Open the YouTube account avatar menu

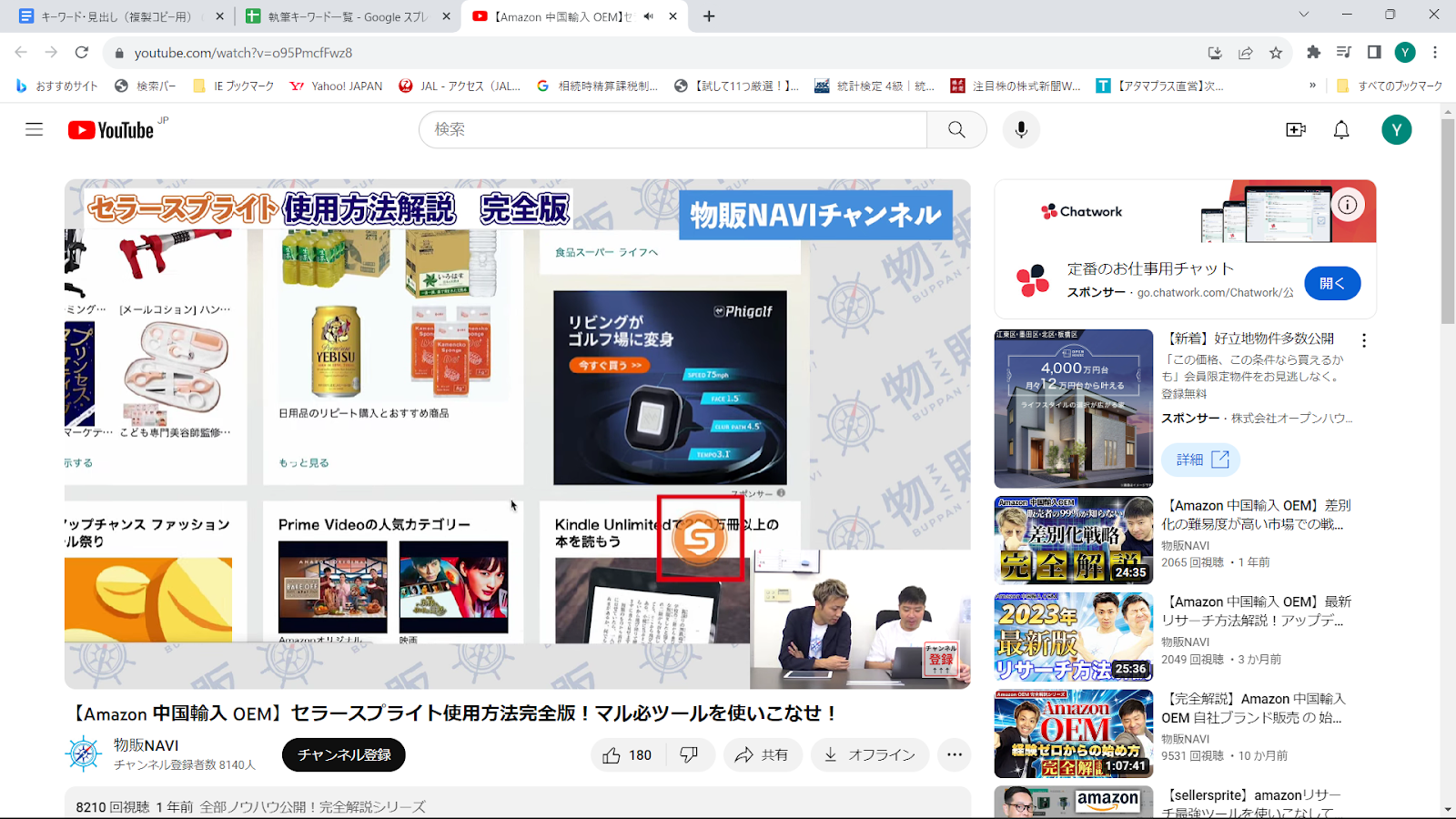[x=1396, y=129]
